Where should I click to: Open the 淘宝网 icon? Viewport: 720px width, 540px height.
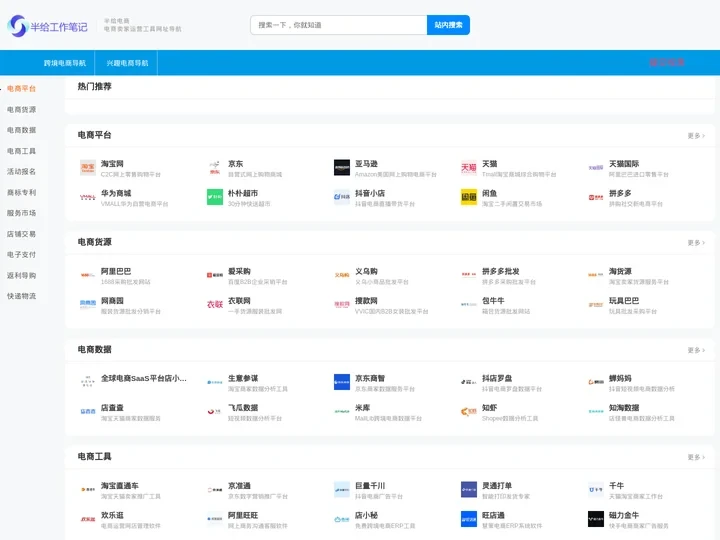[88, 168]
